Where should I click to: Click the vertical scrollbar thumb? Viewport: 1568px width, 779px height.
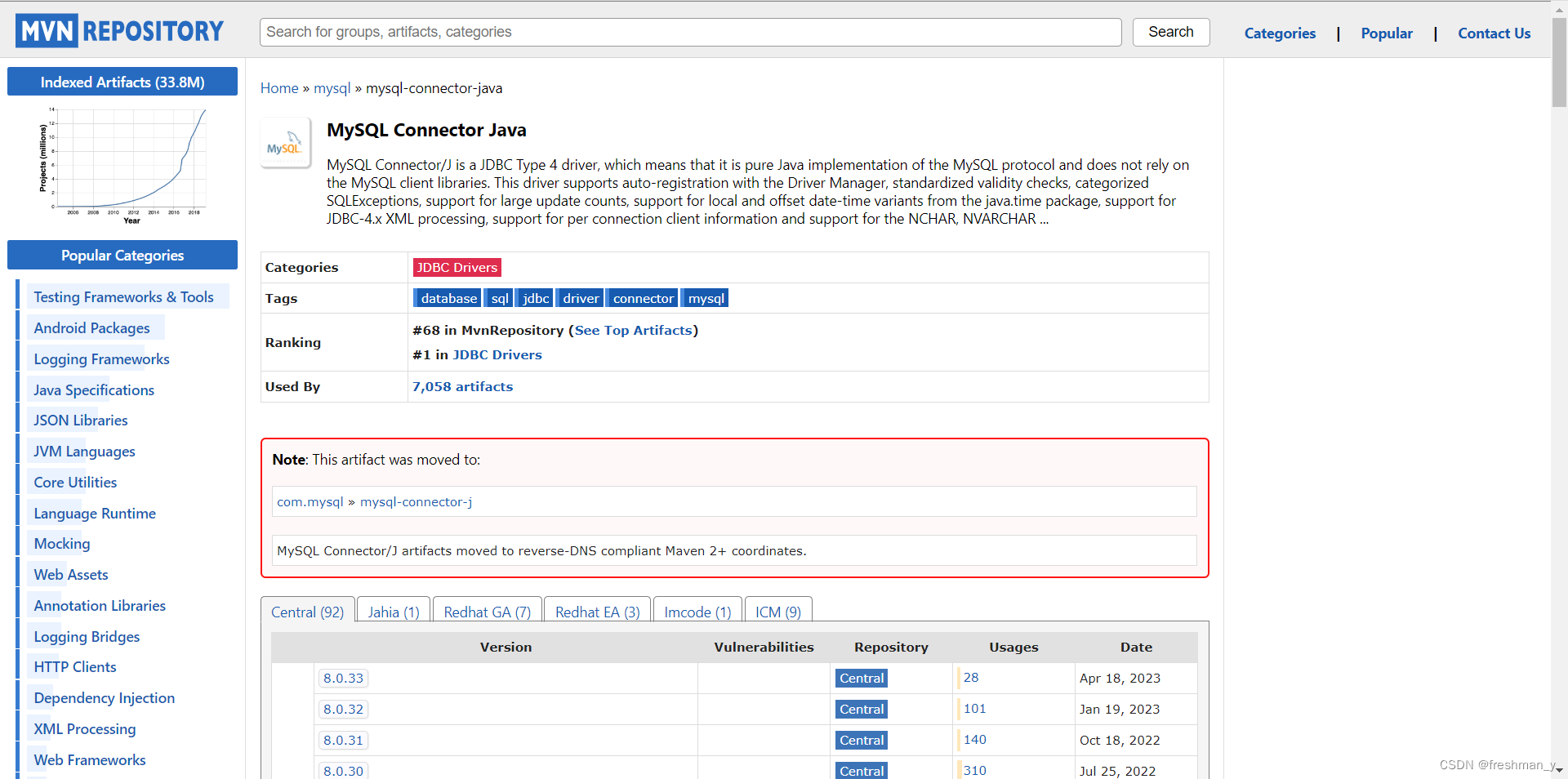[1559, 61]
